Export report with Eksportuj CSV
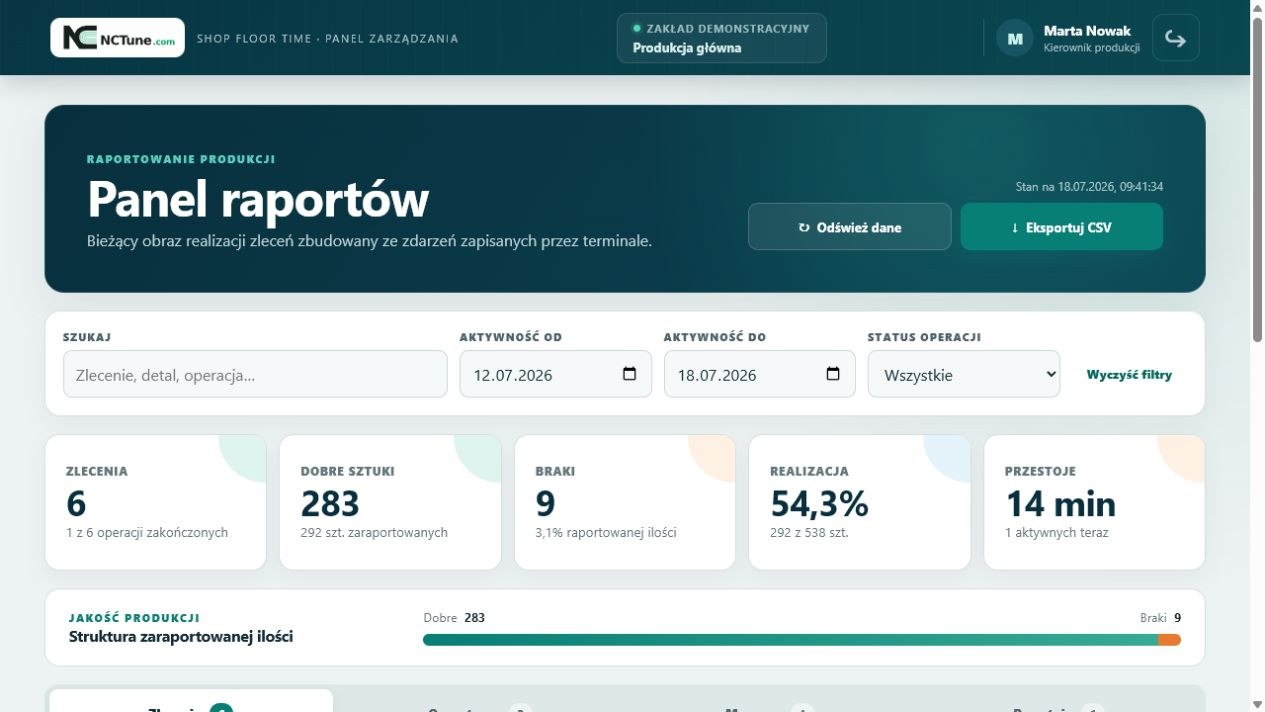1265x712 pixels. (1062, 227)
